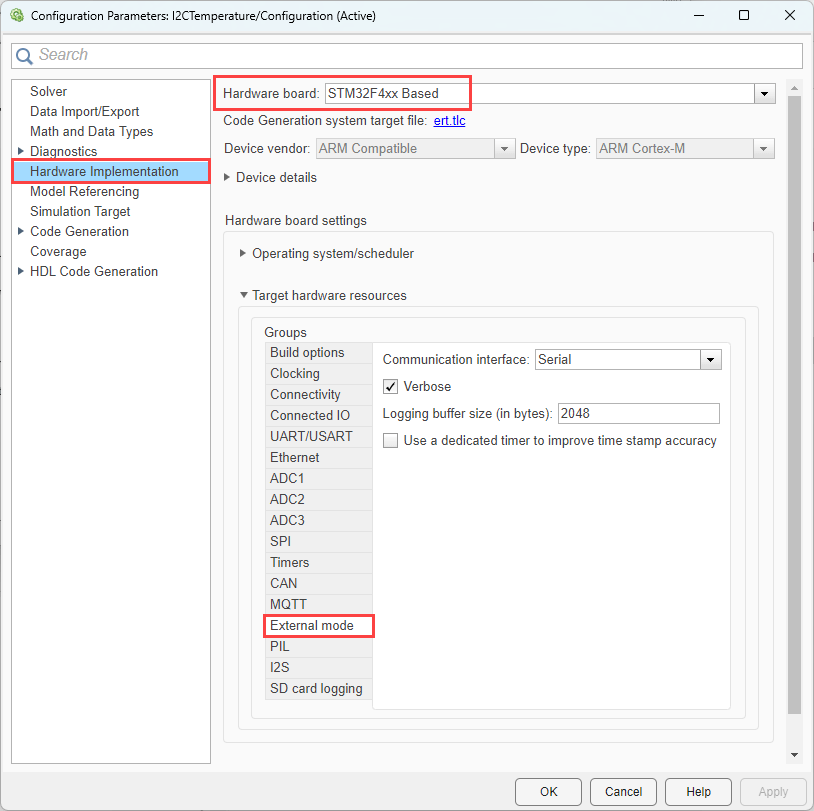Collapse Target hardware resources section

(x=243, y=295)
